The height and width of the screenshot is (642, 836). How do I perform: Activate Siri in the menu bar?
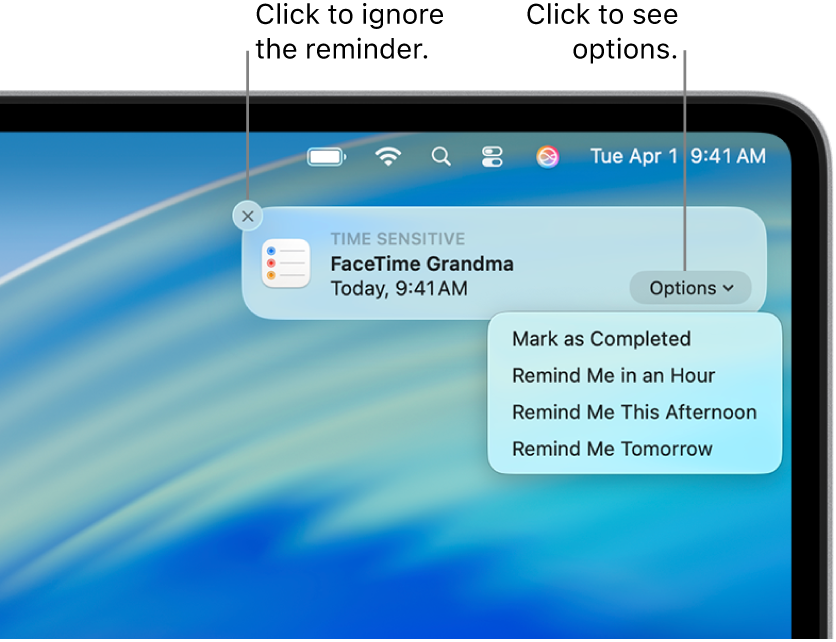click(x=546, y=156)
